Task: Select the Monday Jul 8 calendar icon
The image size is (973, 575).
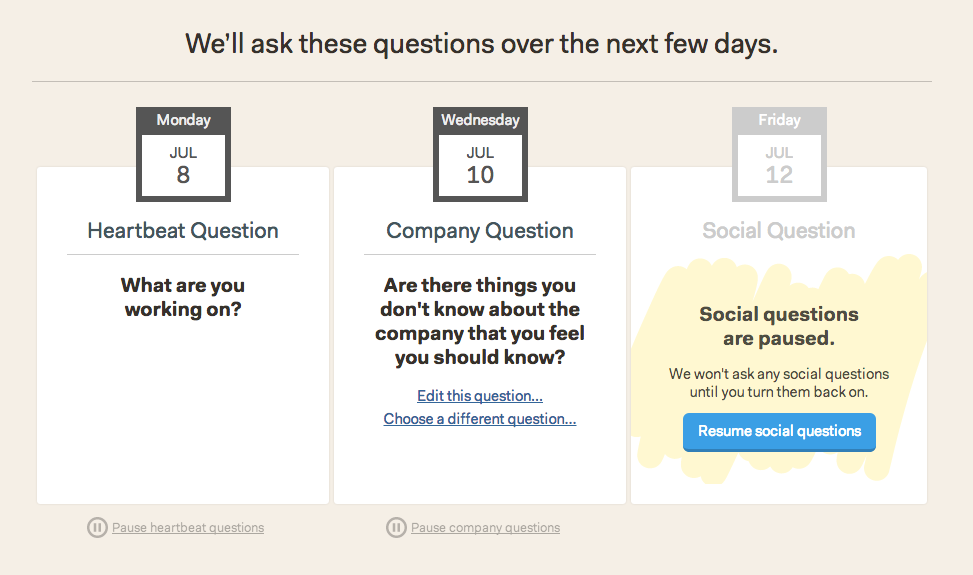Action: tap(183, 154)
